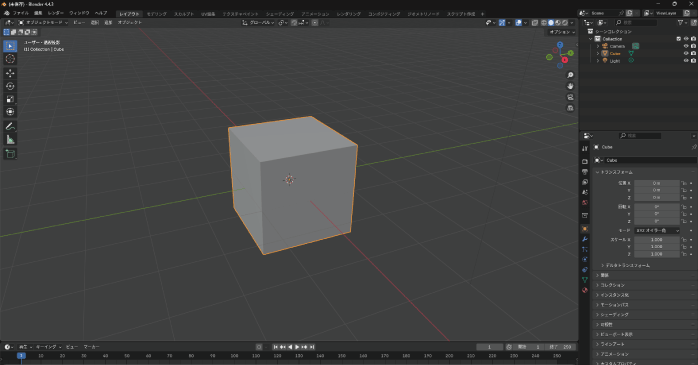Open the Scene properties tab
Screen dimensions: 698x365
(x=585, y=192)
